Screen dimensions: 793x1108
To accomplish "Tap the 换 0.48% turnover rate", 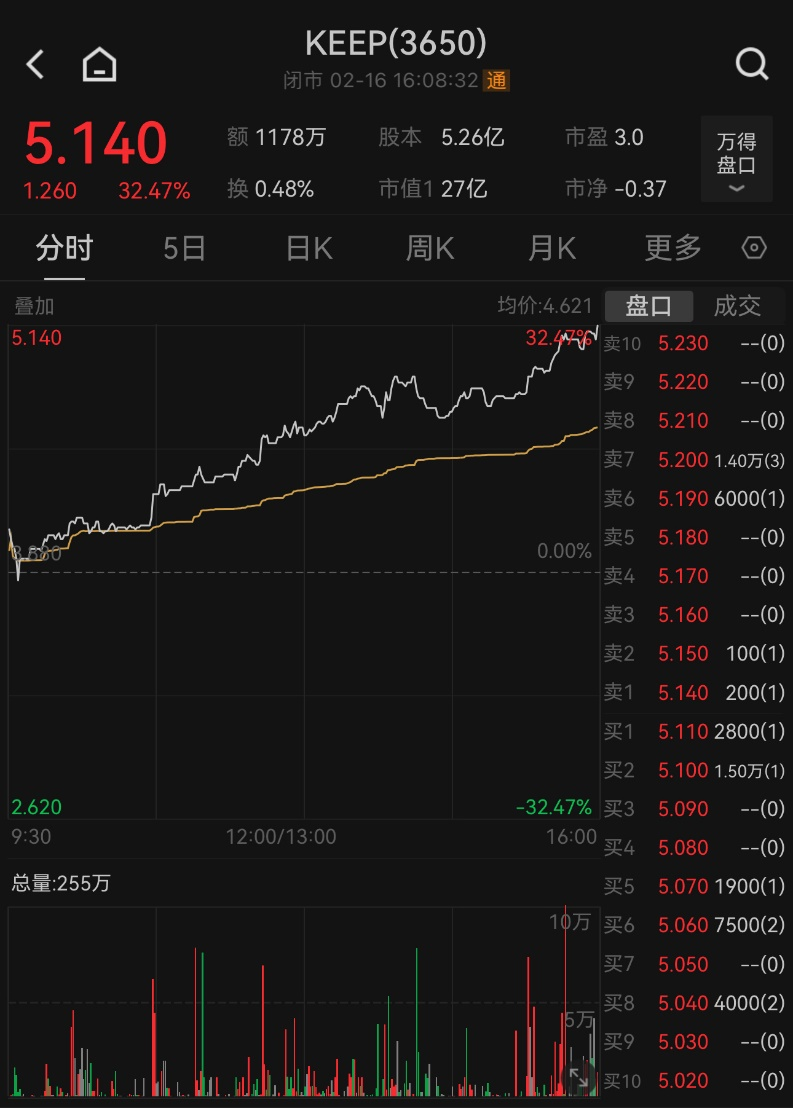I will pos(271,189).
